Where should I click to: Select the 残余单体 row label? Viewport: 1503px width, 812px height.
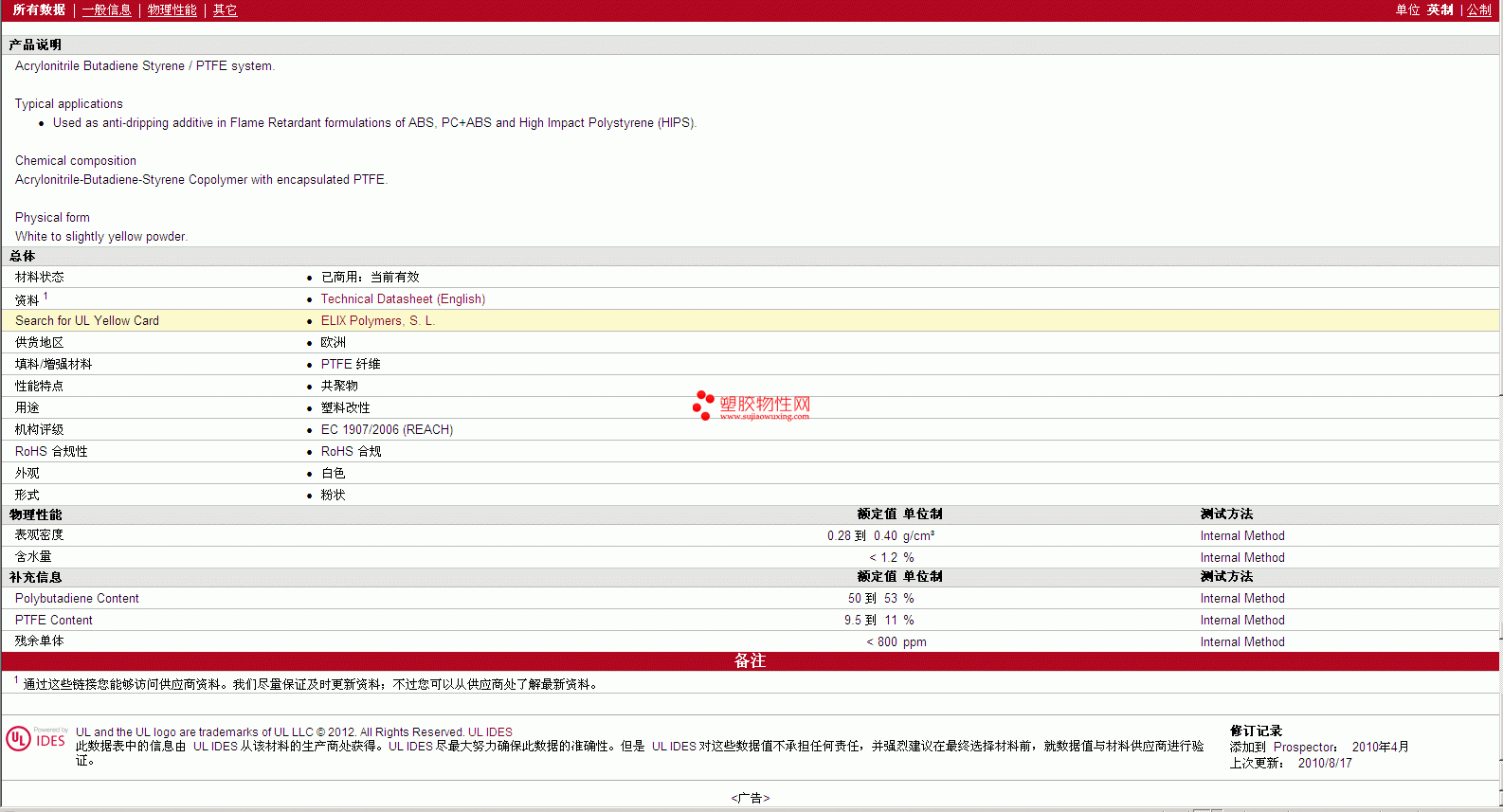(39, 641)
